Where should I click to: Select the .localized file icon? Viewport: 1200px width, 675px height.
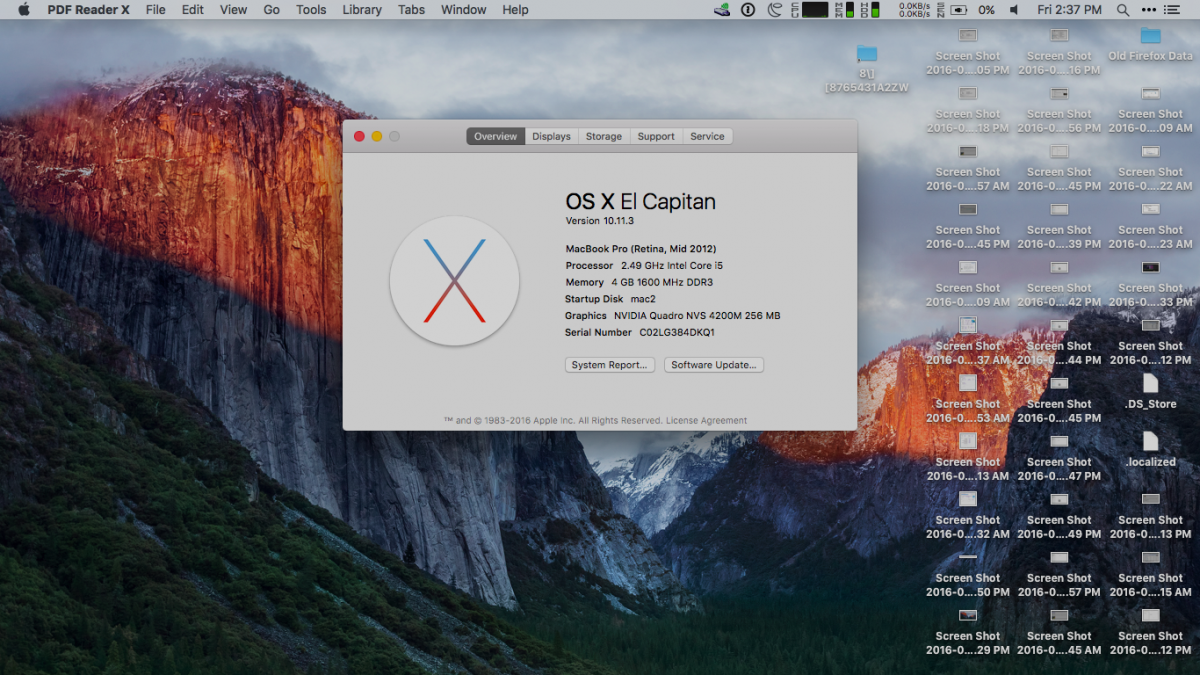coord(1150,442)
